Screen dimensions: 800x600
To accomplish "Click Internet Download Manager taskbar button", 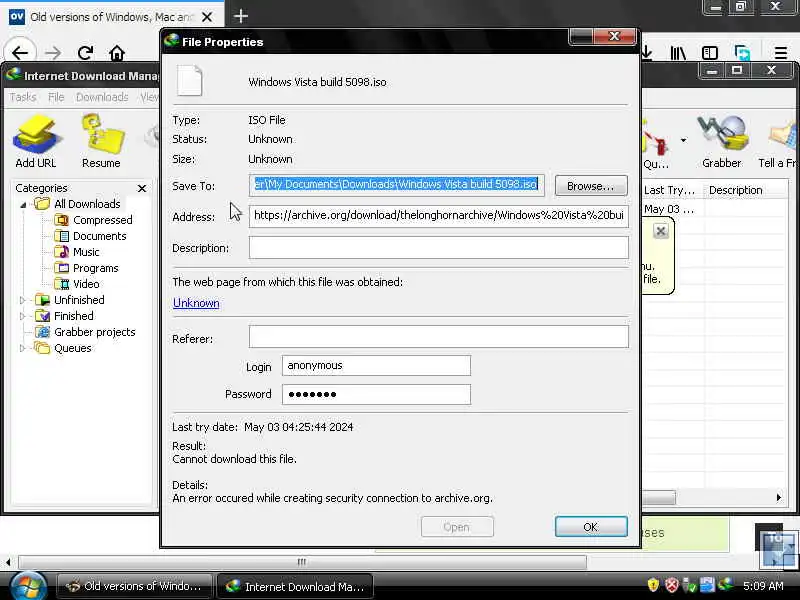I will pos(295,586).
